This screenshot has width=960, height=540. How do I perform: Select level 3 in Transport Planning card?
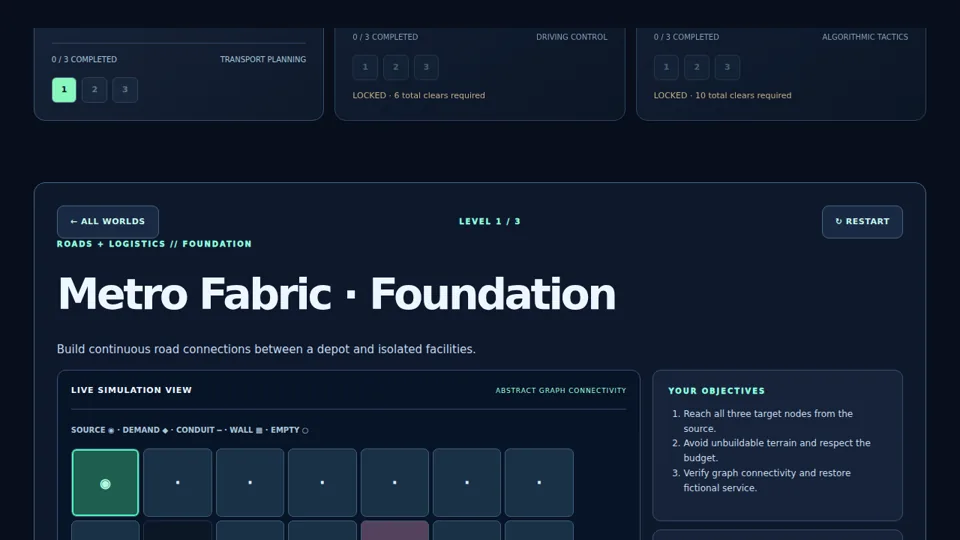coord(125,89)
